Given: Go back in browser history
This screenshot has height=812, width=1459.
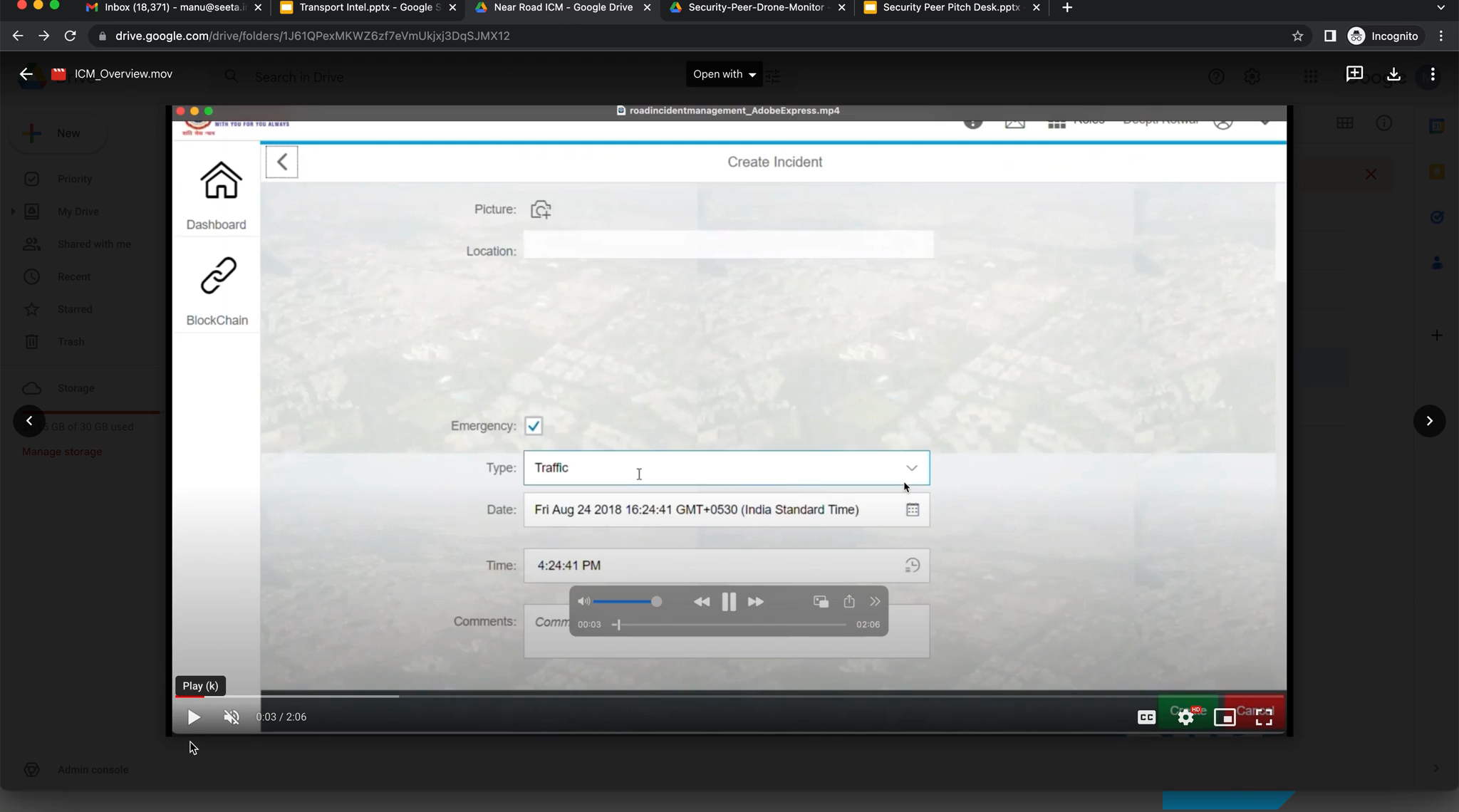Looking at the screenshot, I should [x=18, y=36].
